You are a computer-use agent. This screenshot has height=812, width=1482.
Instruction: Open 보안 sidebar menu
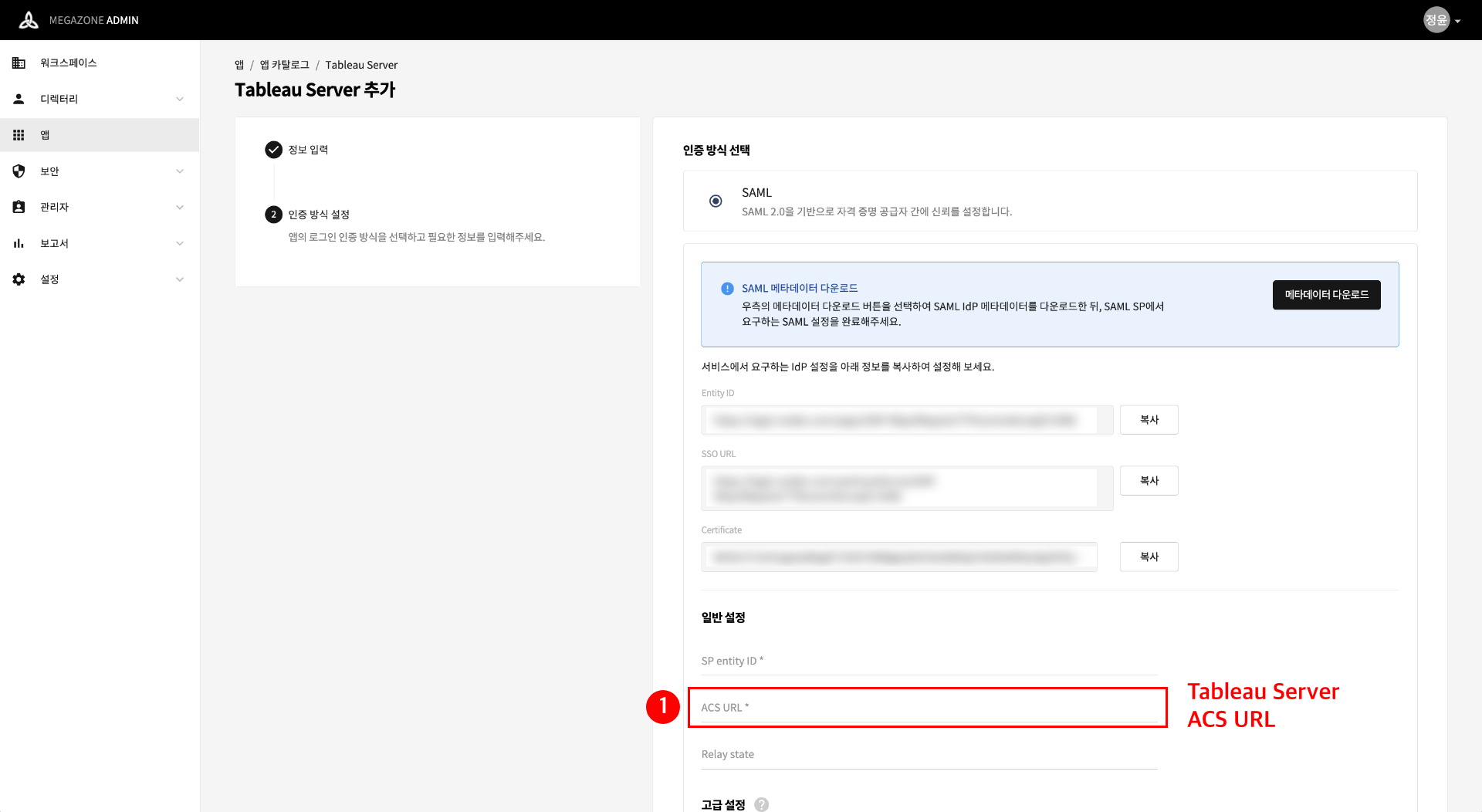point(100,171)
